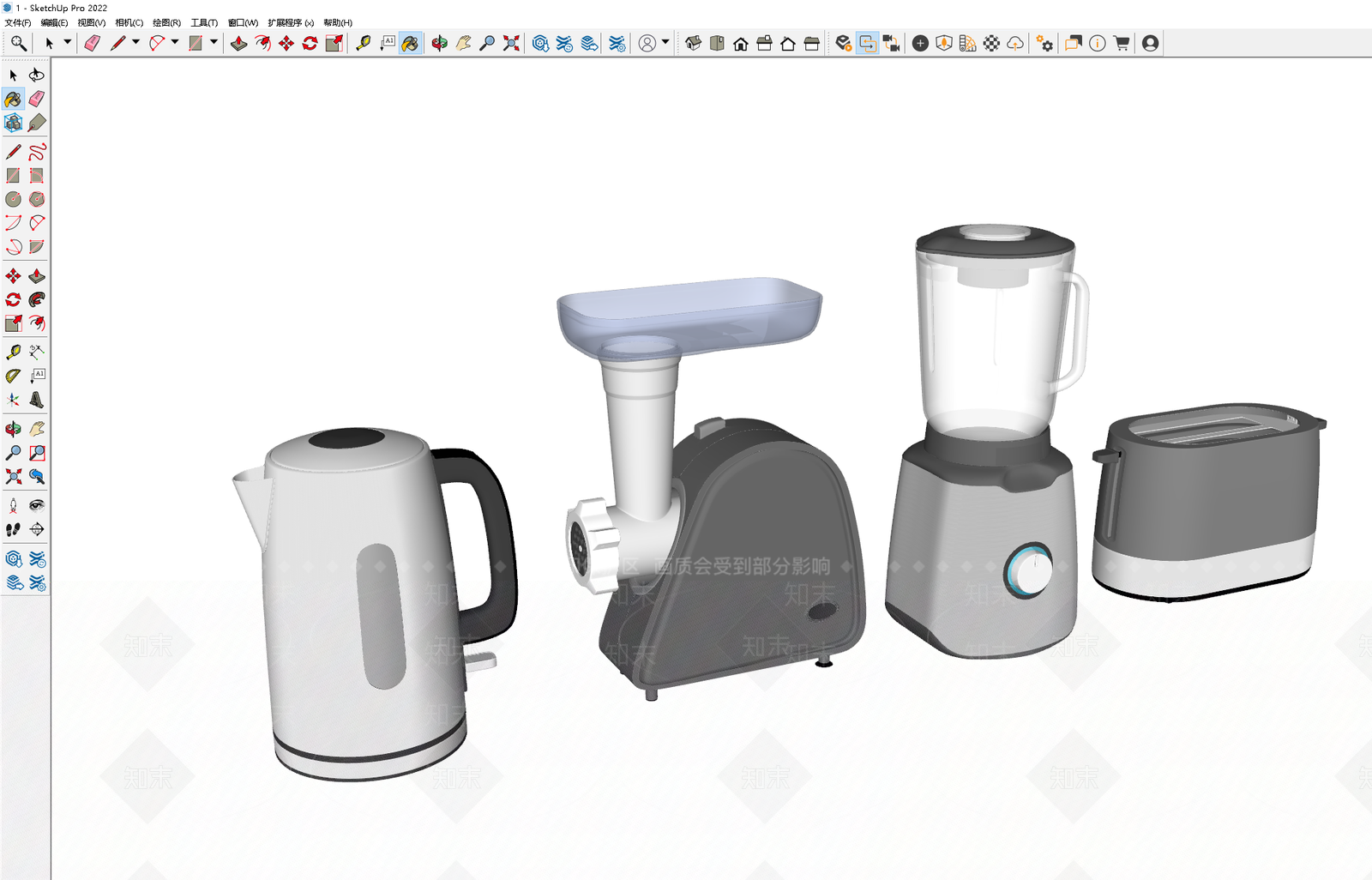This screenshot has height=880, width=1372.
Task: Switch to Iso view in top toolbar
Action: [693, 43]
